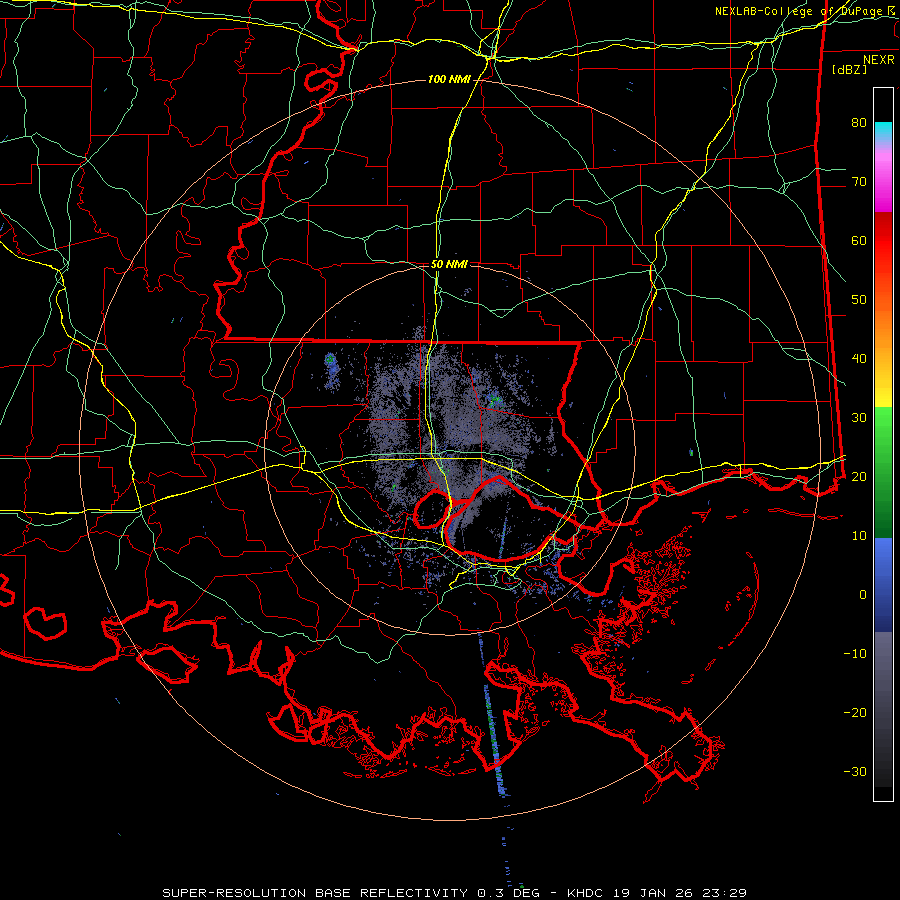The height and width of the screenshot is (900, 900).
Task: Click the bottom caption "SUPER-RESOLUTION BASE REFLECTIVITY"
Action: pos(315,893)
